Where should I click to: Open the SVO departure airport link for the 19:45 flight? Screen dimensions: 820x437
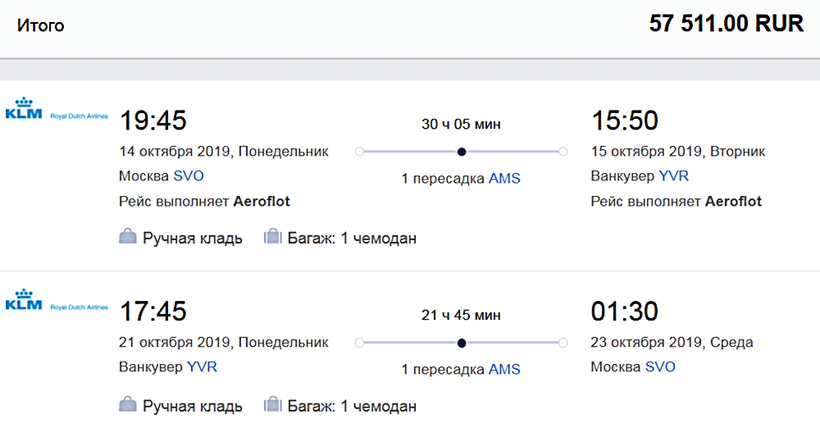(x=187, y=176)
